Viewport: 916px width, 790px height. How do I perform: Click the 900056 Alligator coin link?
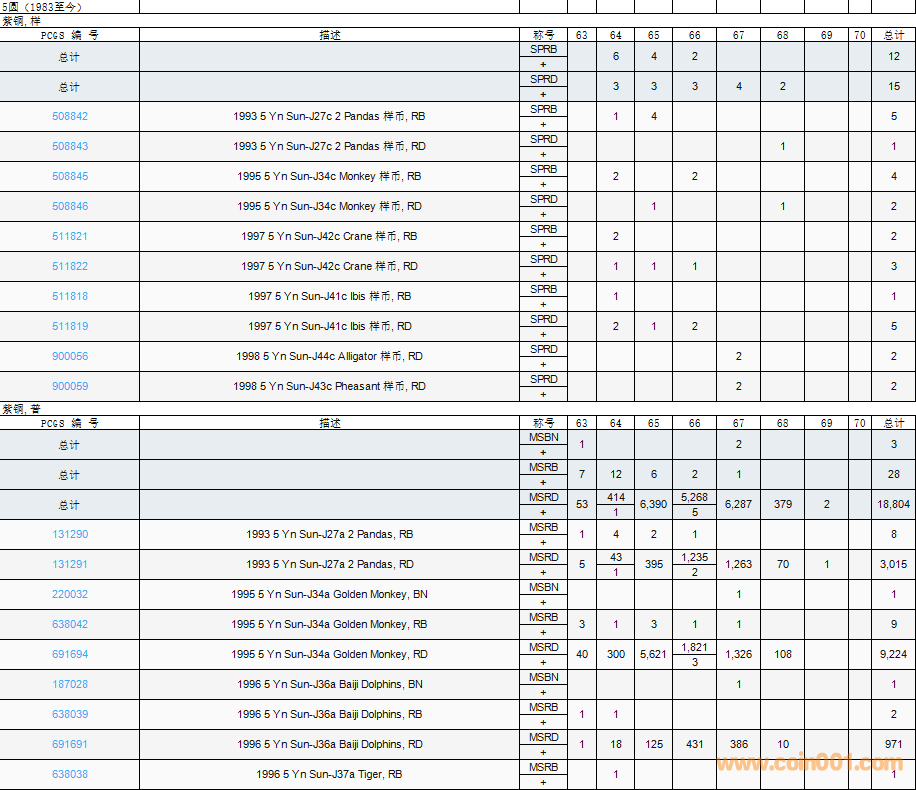coord(70,357)
